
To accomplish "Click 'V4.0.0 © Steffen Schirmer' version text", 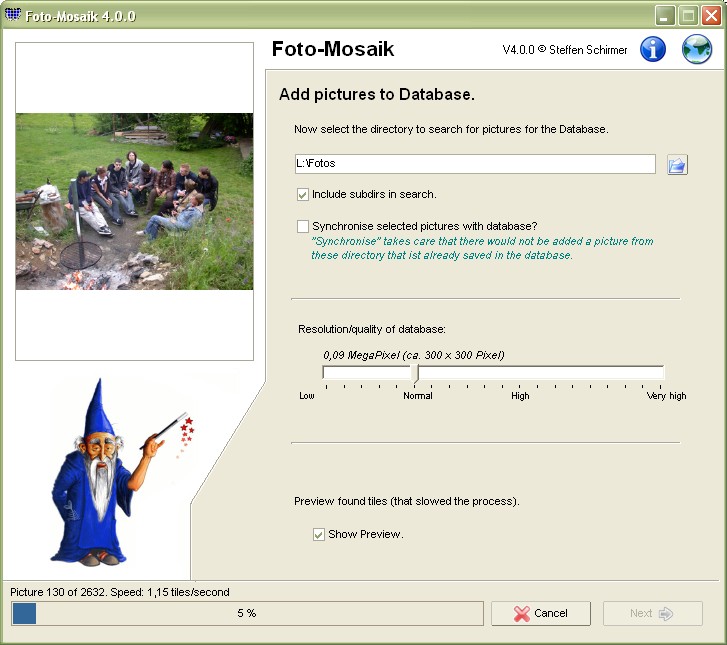I will click(x=565, y=50).
